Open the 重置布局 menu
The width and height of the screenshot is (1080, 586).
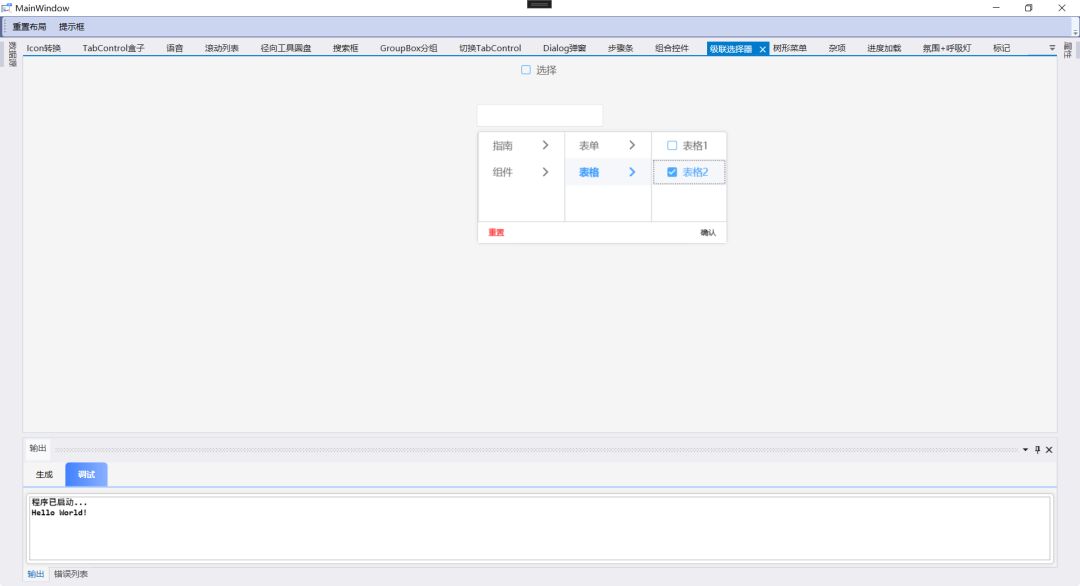29,27
